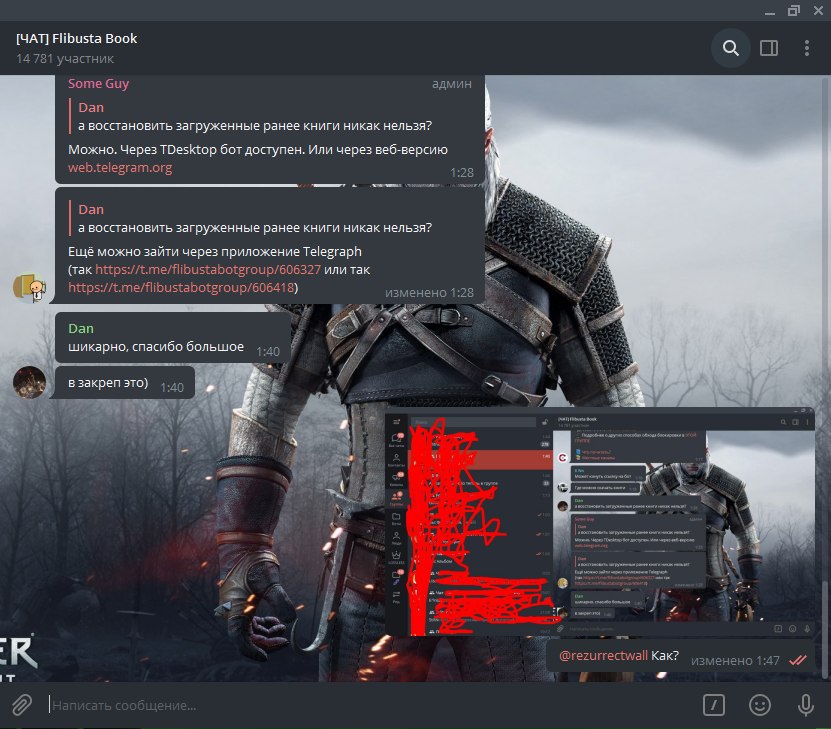
Task: Start voice recording with microphone icon
Action: 806,705
